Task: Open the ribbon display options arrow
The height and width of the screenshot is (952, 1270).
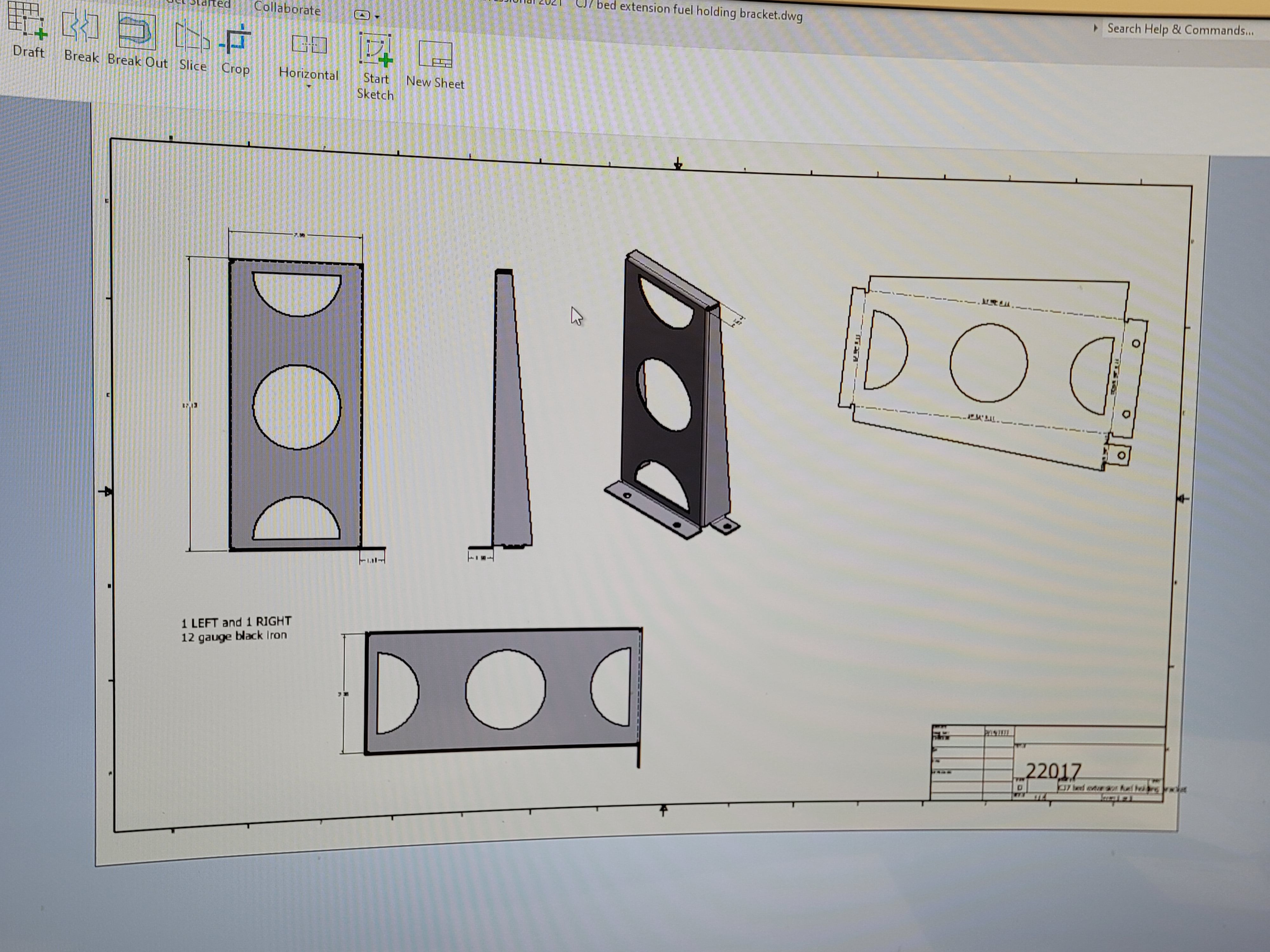Action: (377, 17)
